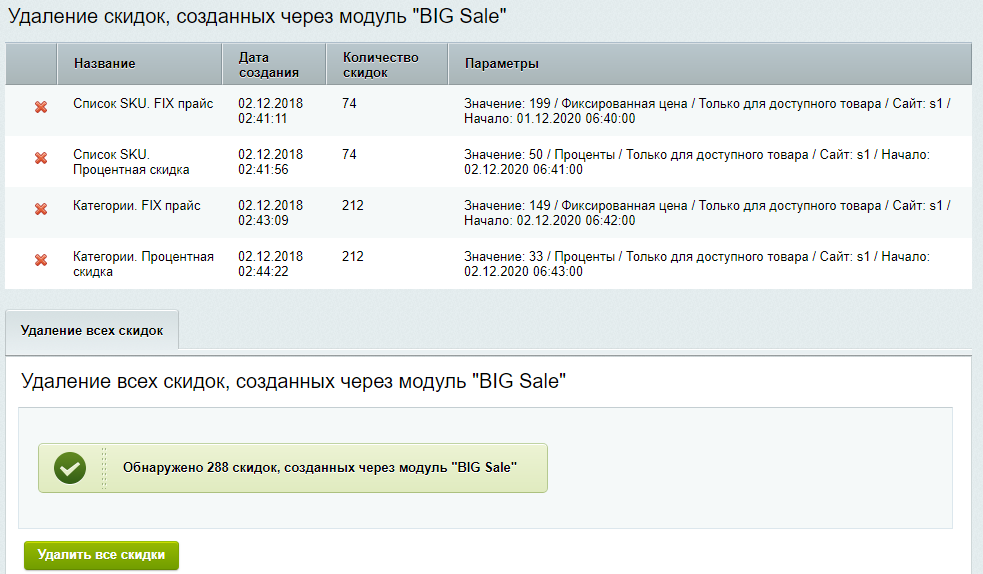Click the 'Обнаружено 288 скидок' notification message
This screenshot has width=983, height=574.
tap(319, 467)
